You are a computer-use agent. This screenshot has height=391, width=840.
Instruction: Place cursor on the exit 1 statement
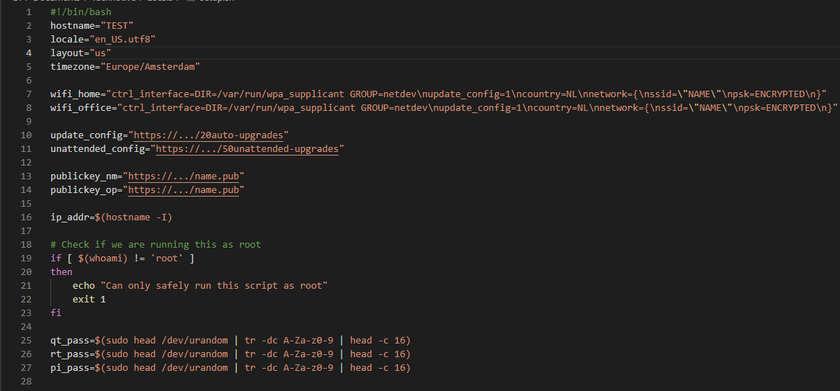coord(89,299)
